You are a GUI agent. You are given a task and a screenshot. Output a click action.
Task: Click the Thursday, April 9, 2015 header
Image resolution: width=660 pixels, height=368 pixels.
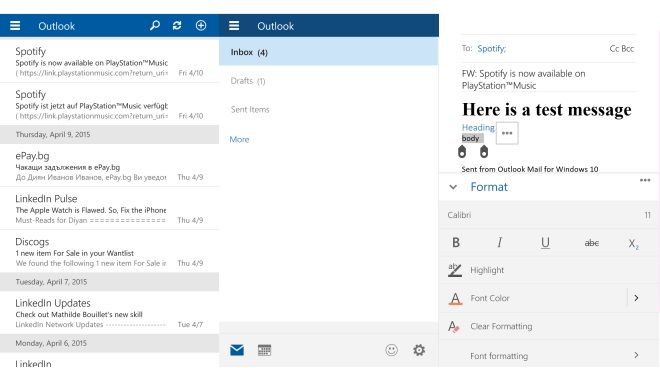[109, 134]
